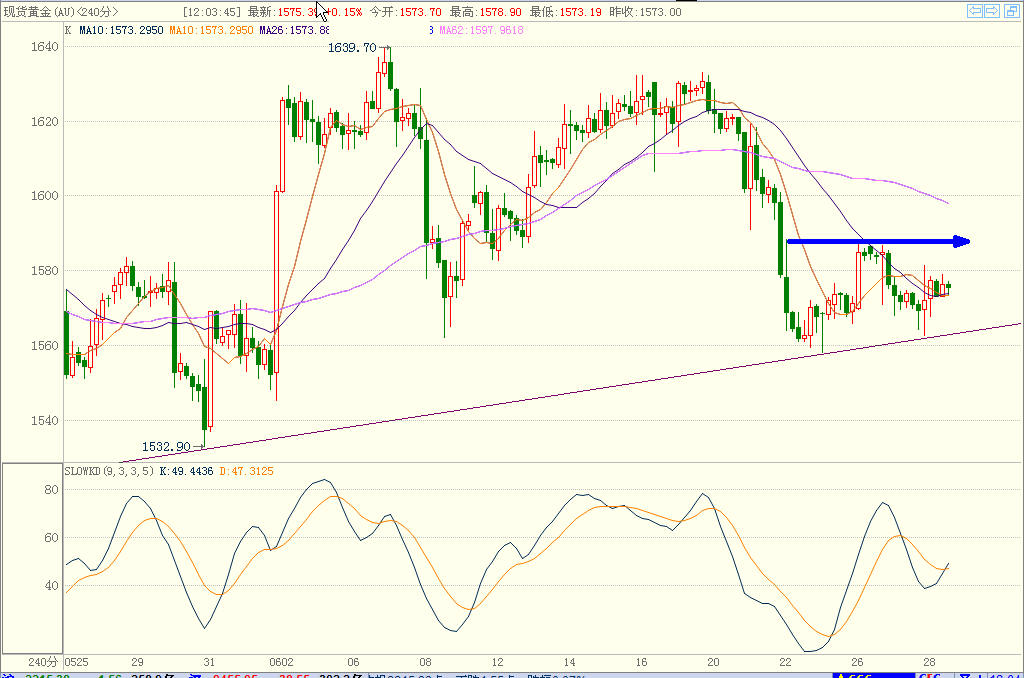Click the 0602 date on time axis
Viewport: 1024px width, 678px height.
coord(281,662)
